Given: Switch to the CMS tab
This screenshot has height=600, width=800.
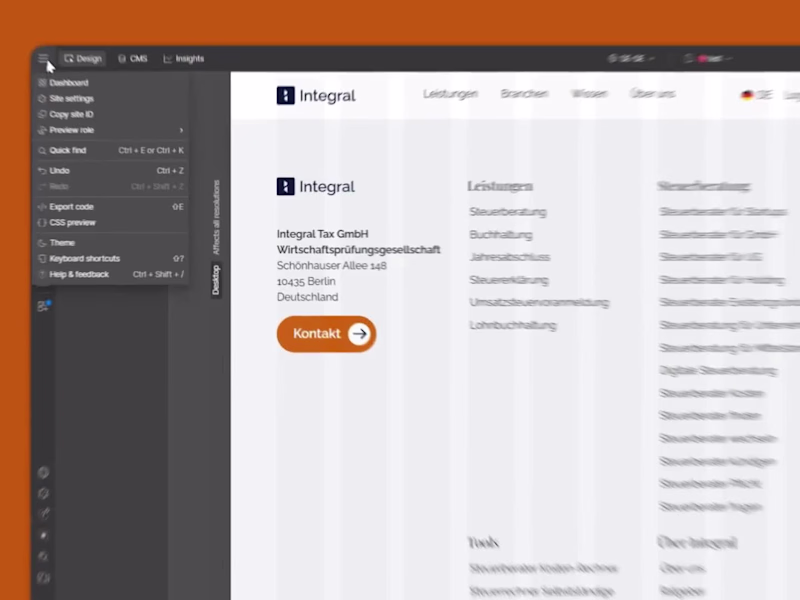Looking at the screenshot, I should [133, 59].
